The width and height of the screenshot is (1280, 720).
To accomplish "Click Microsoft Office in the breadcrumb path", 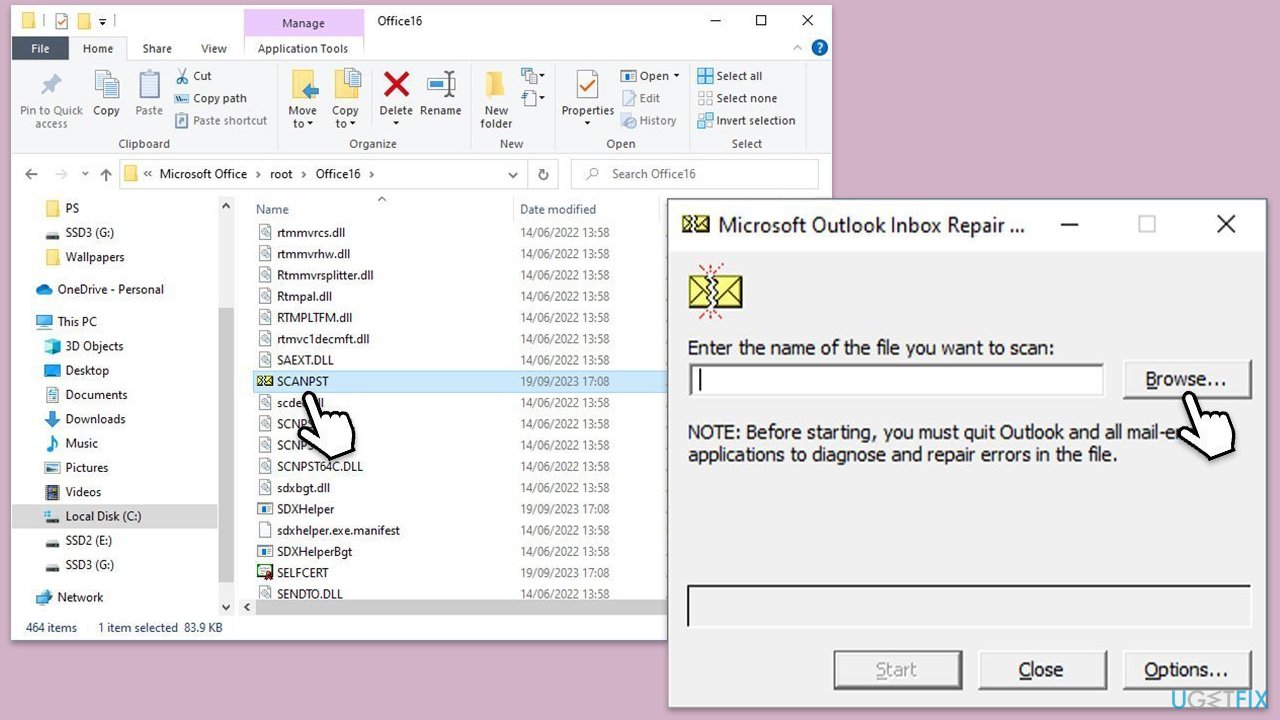I will tap(203, 174).
